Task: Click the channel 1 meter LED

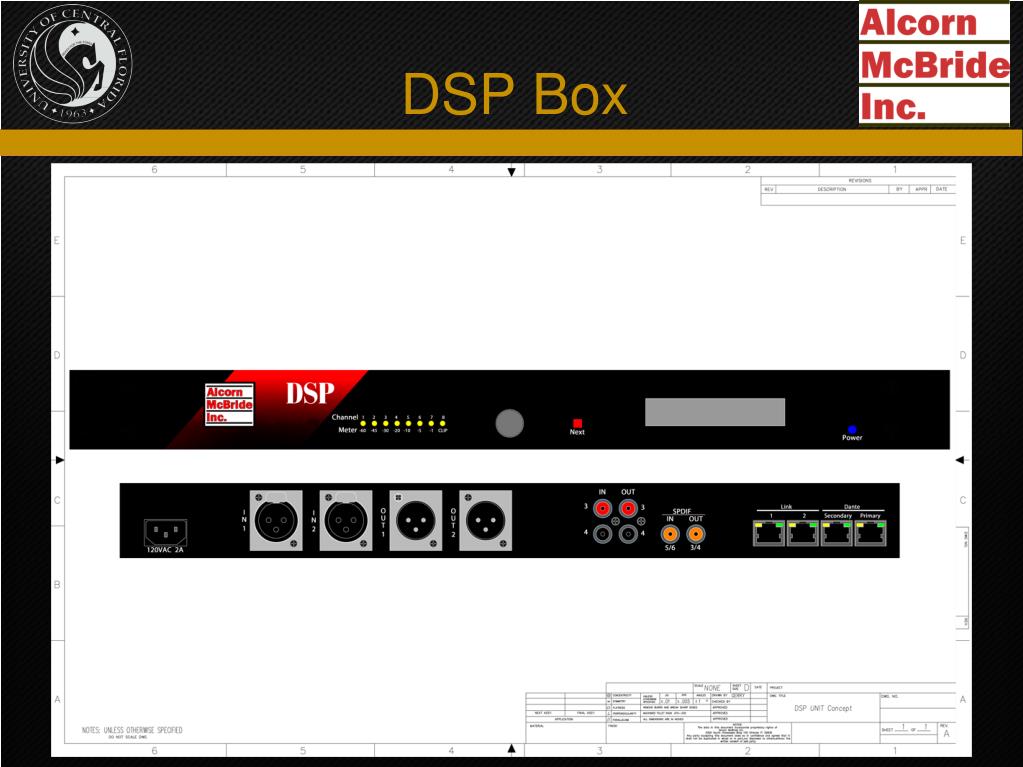Action: 363,423
